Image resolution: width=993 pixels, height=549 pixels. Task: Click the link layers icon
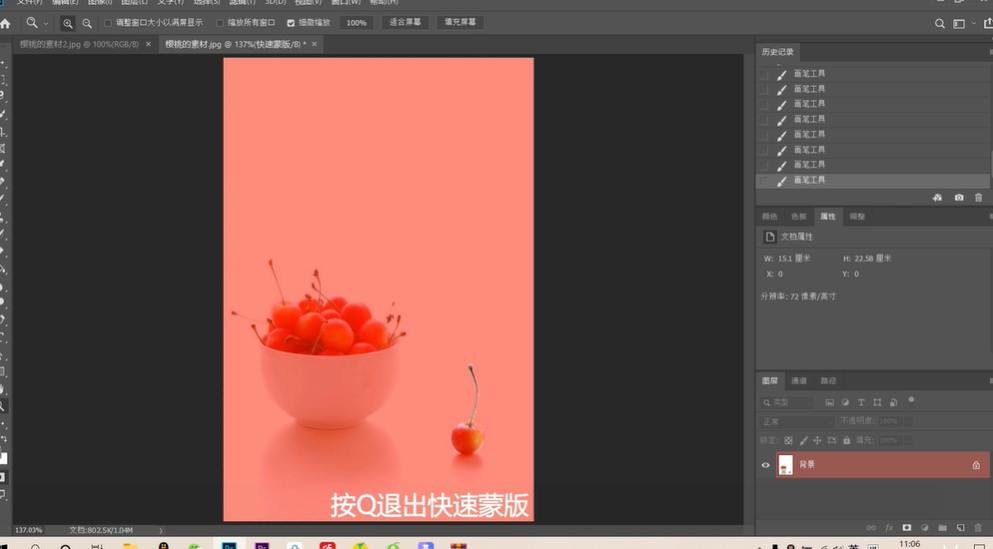click(x=871, y=527)
